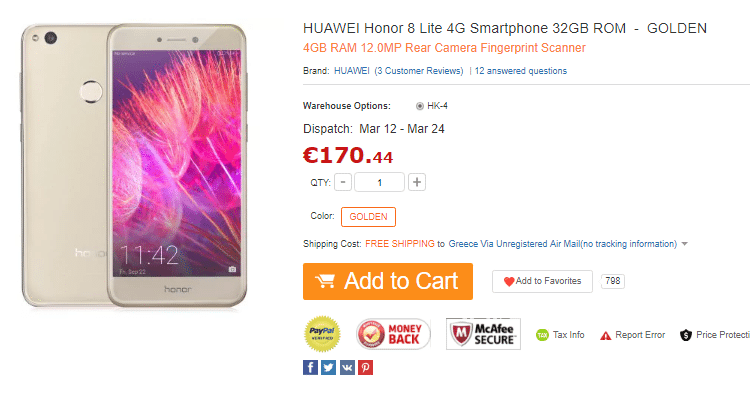
Task: Open the HUAWEI brand link
Action: [352, 71]
